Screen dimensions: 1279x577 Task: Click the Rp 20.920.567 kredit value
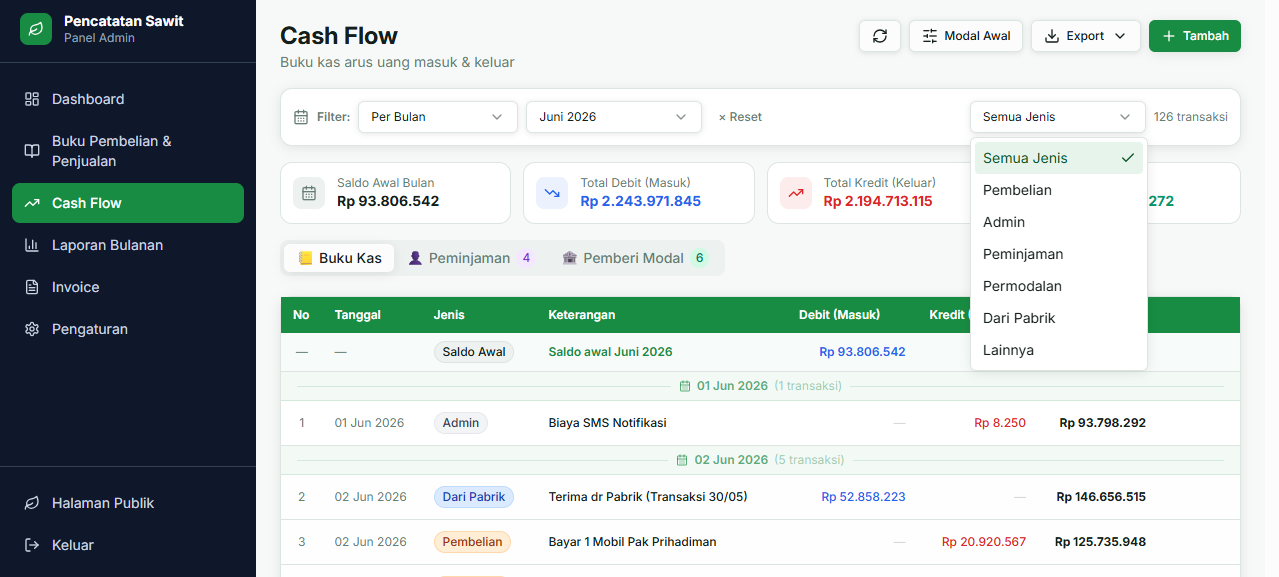click(x=984, y=542)
